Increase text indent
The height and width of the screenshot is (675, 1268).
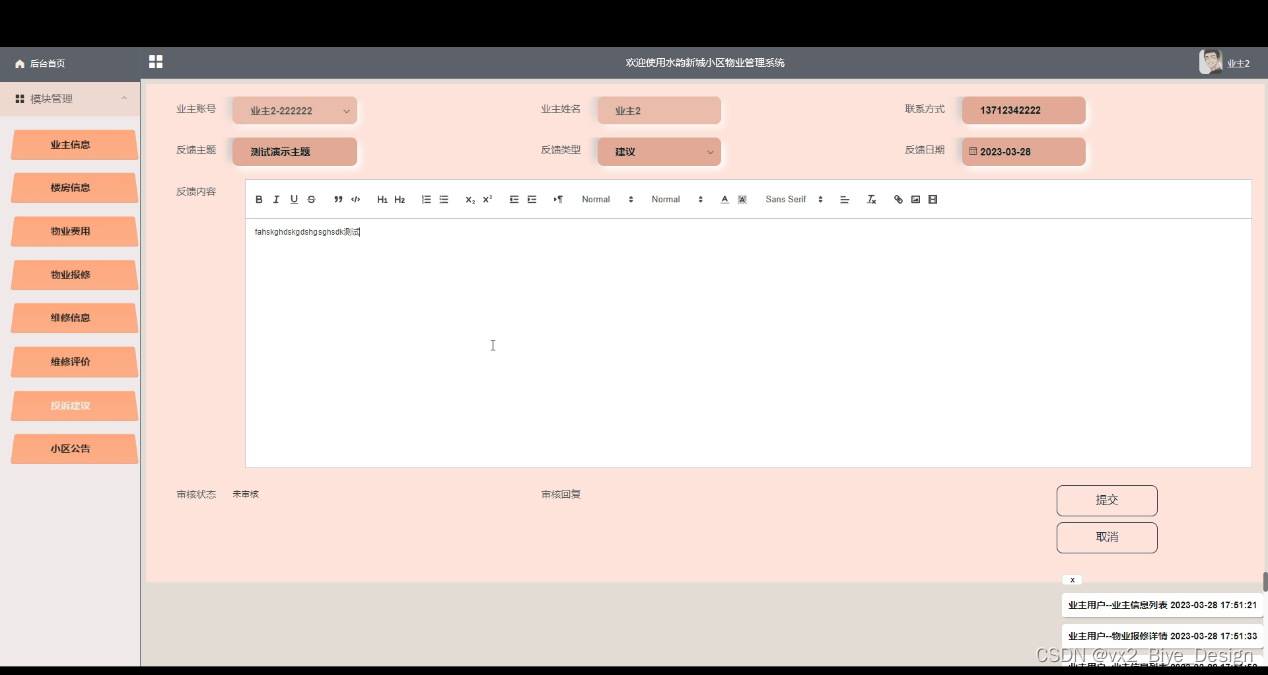(x=532, y=200)
